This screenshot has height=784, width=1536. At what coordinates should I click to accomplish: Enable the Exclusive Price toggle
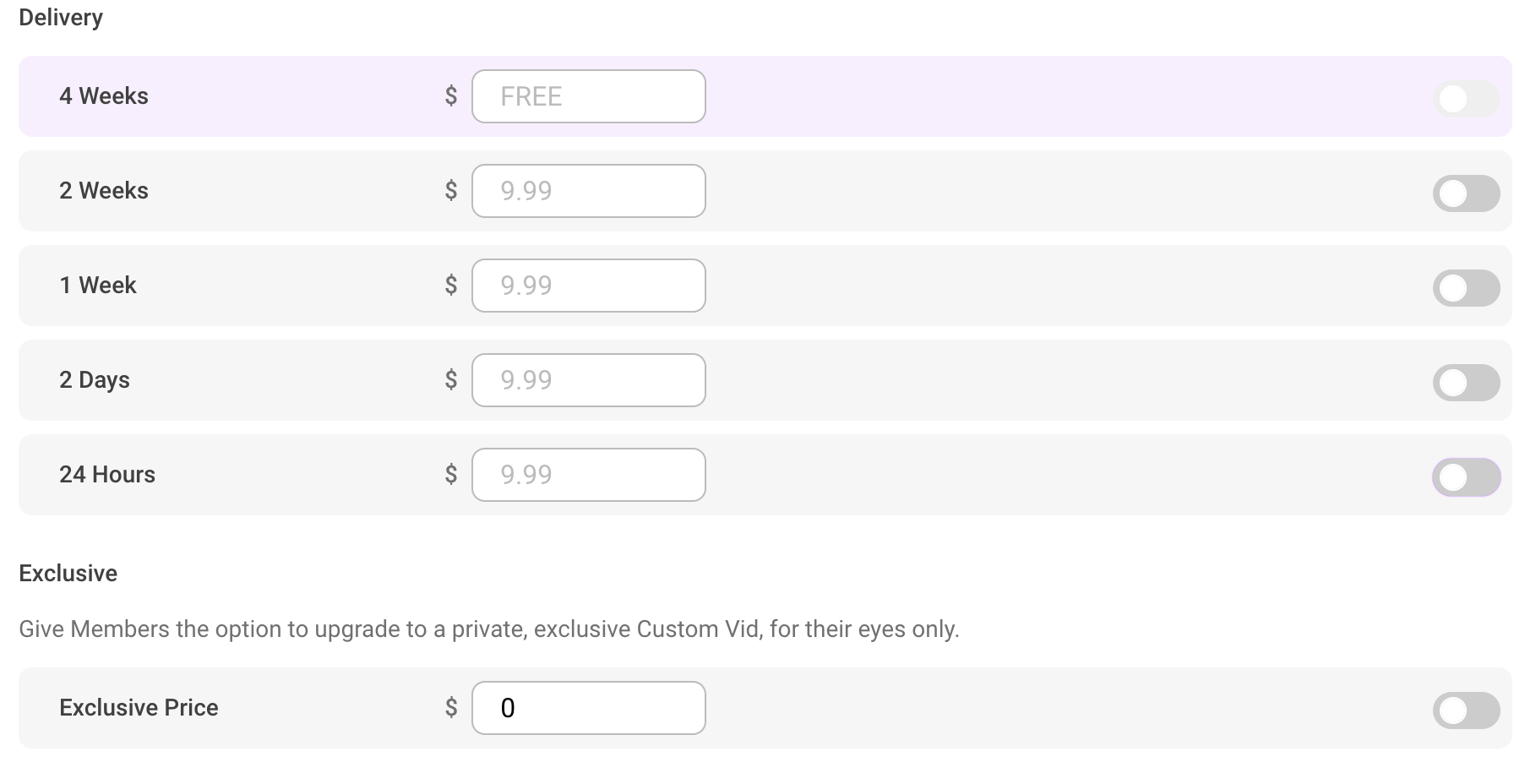click(1466, 710)
